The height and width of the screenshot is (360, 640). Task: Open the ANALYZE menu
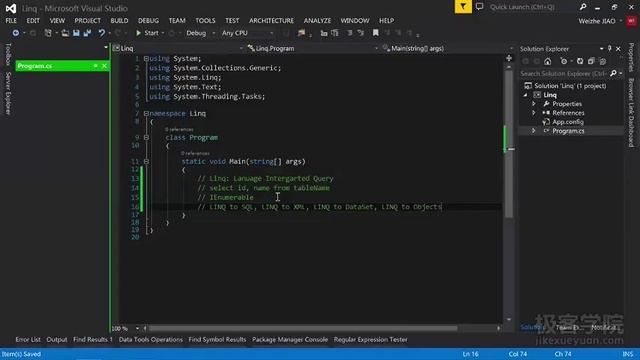[317, 20]
